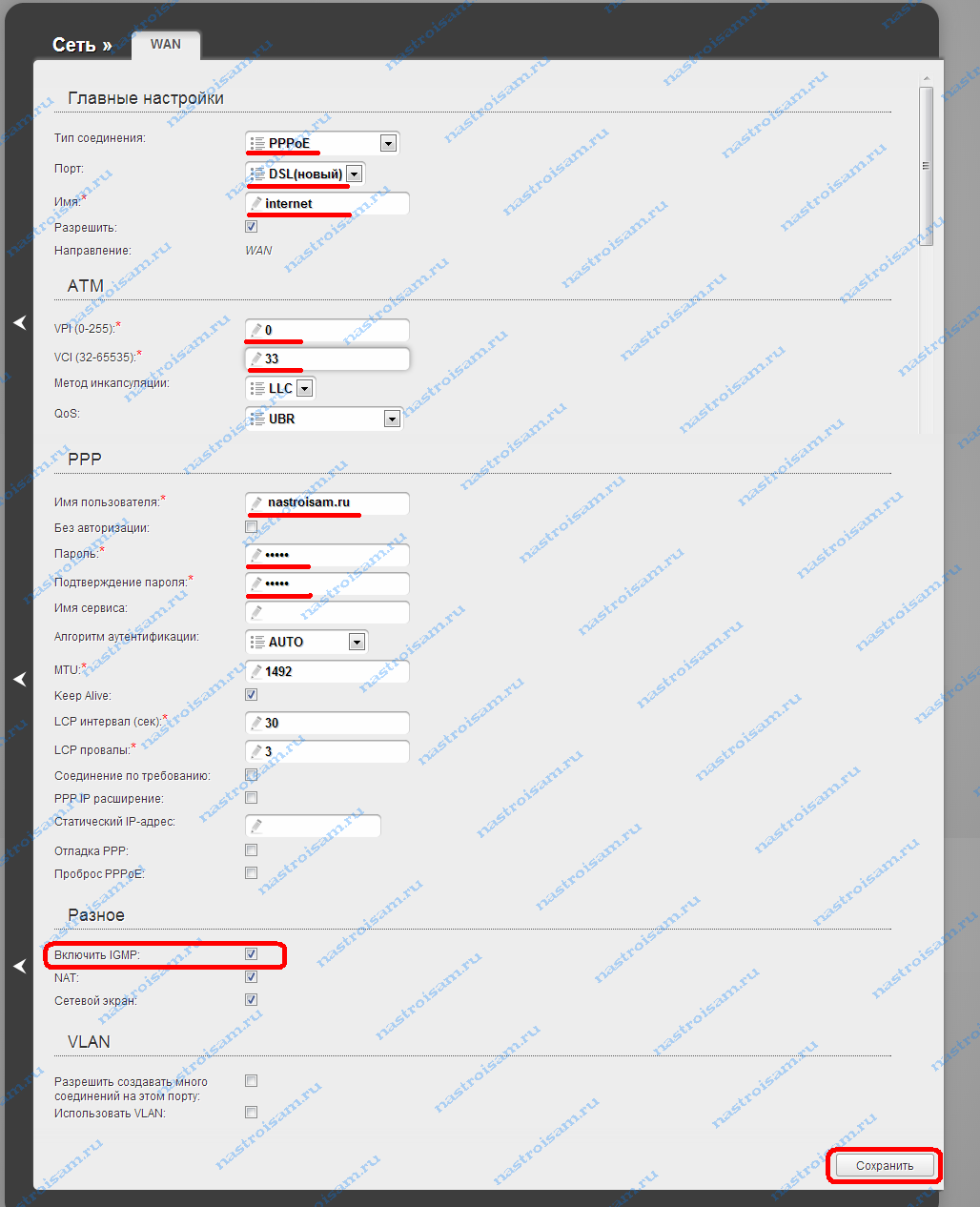The width and height of the screenshot is (980, 1207).
Task: Open the Тип соединения PPPoE dropdown arrow
Action: [x=388, y=143]
